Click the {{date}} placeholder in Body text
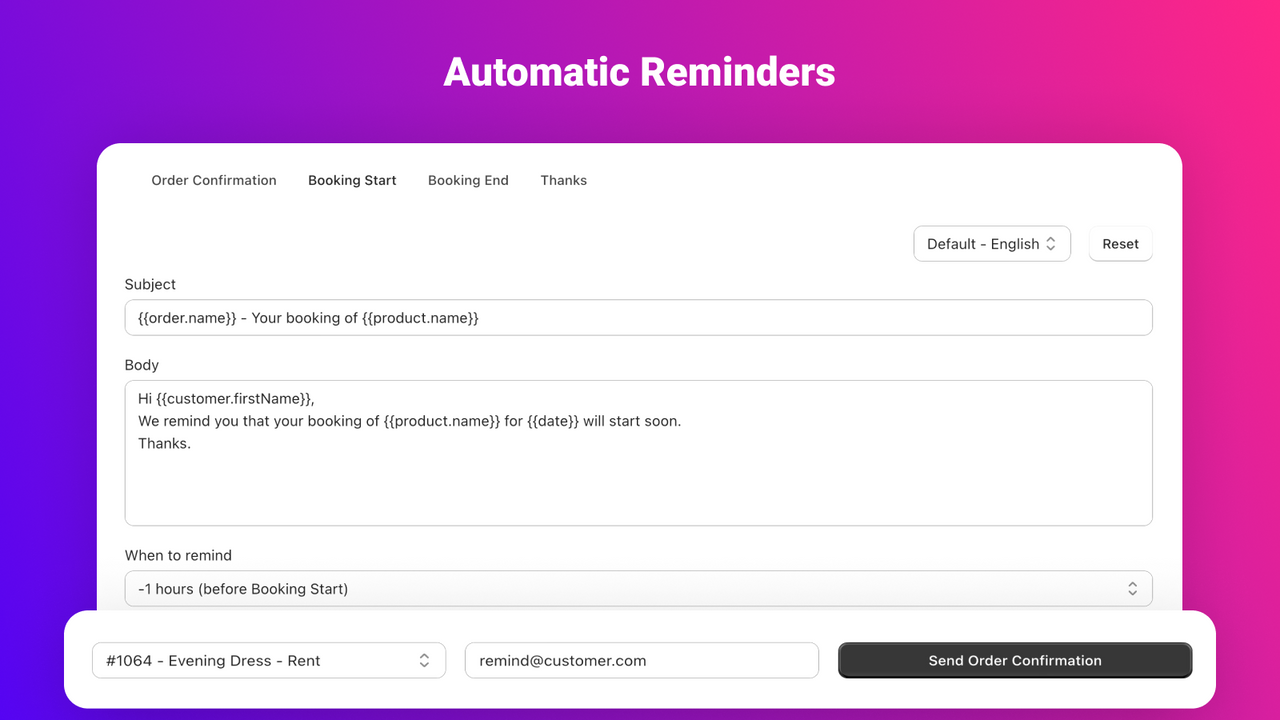 point(553,421)
